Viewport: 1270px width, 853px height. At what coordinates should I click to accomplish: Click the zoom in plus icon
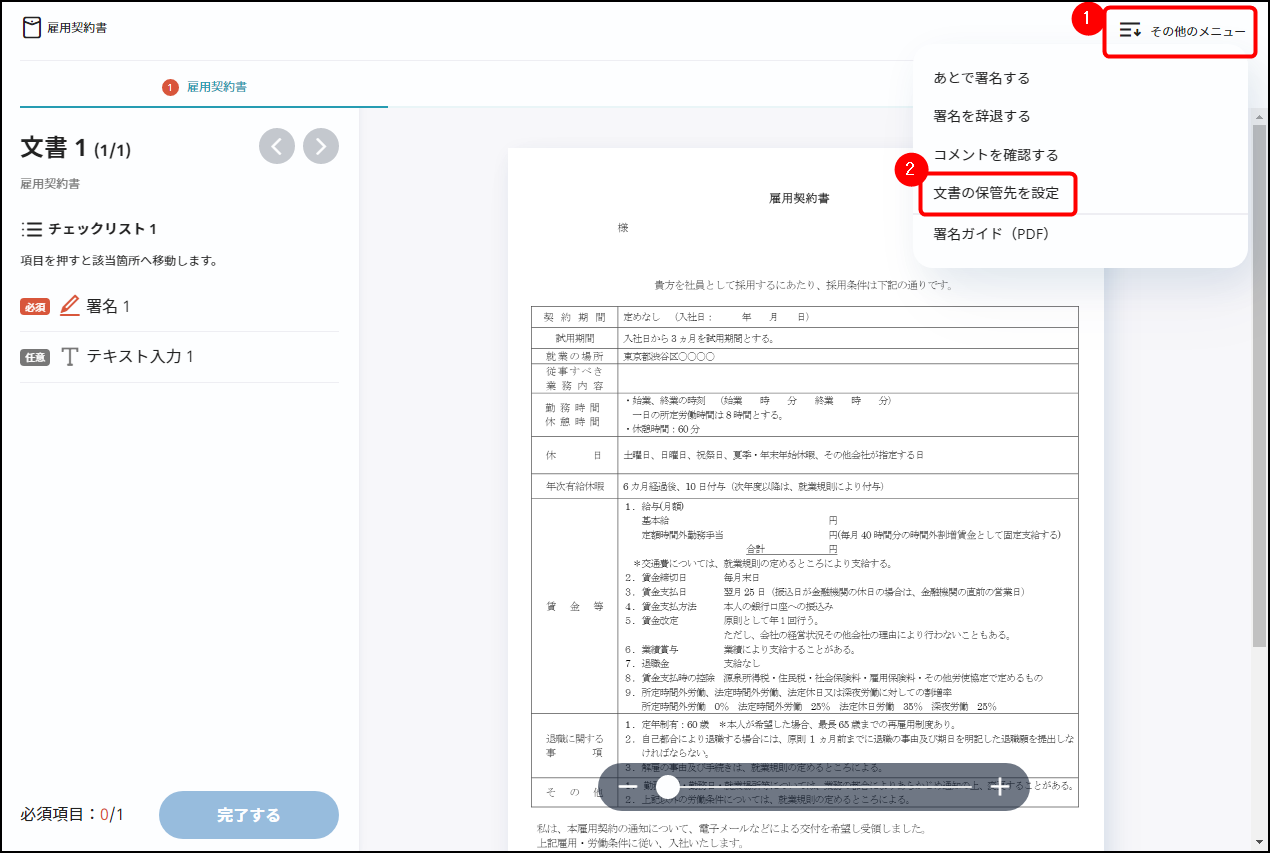coord(1000,787)
